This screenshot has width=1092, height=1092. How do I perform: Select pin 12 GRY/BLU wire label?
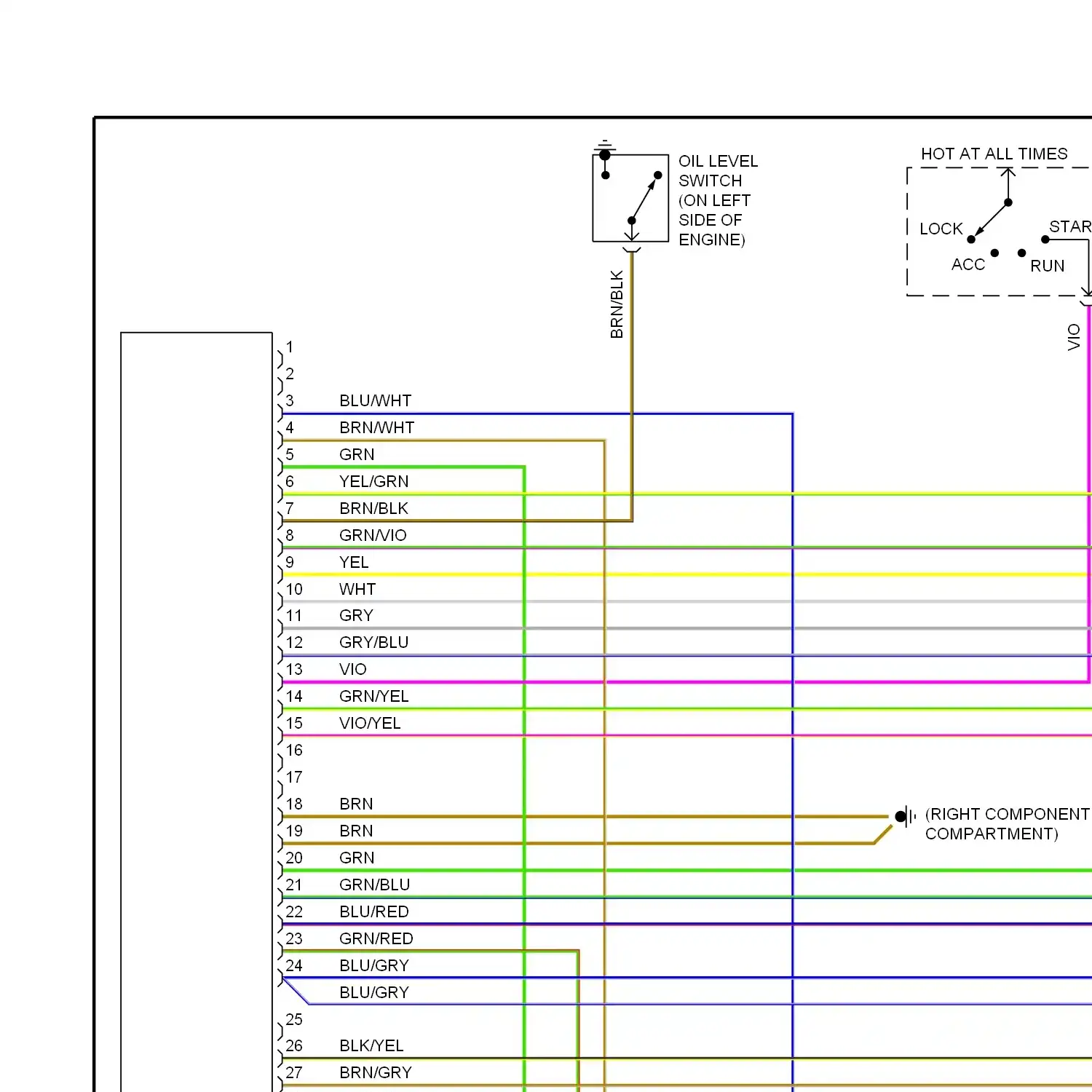point(373,642)
